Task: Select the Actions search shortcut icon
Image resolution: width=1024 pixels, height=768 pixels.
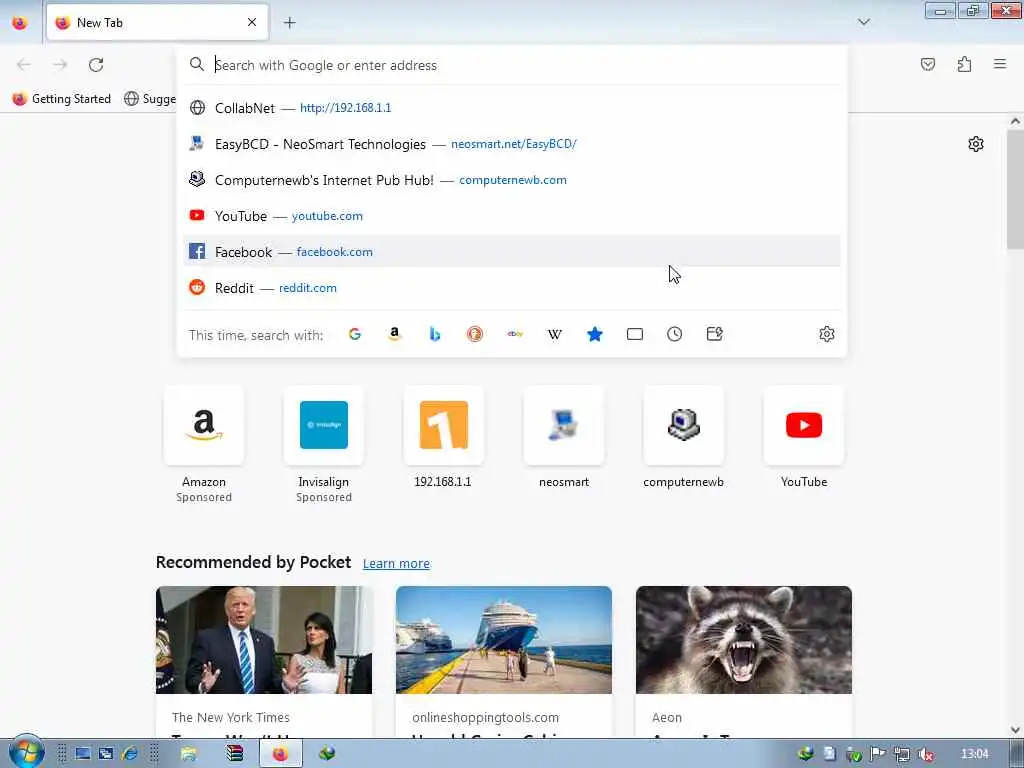Action: (714, 334)
